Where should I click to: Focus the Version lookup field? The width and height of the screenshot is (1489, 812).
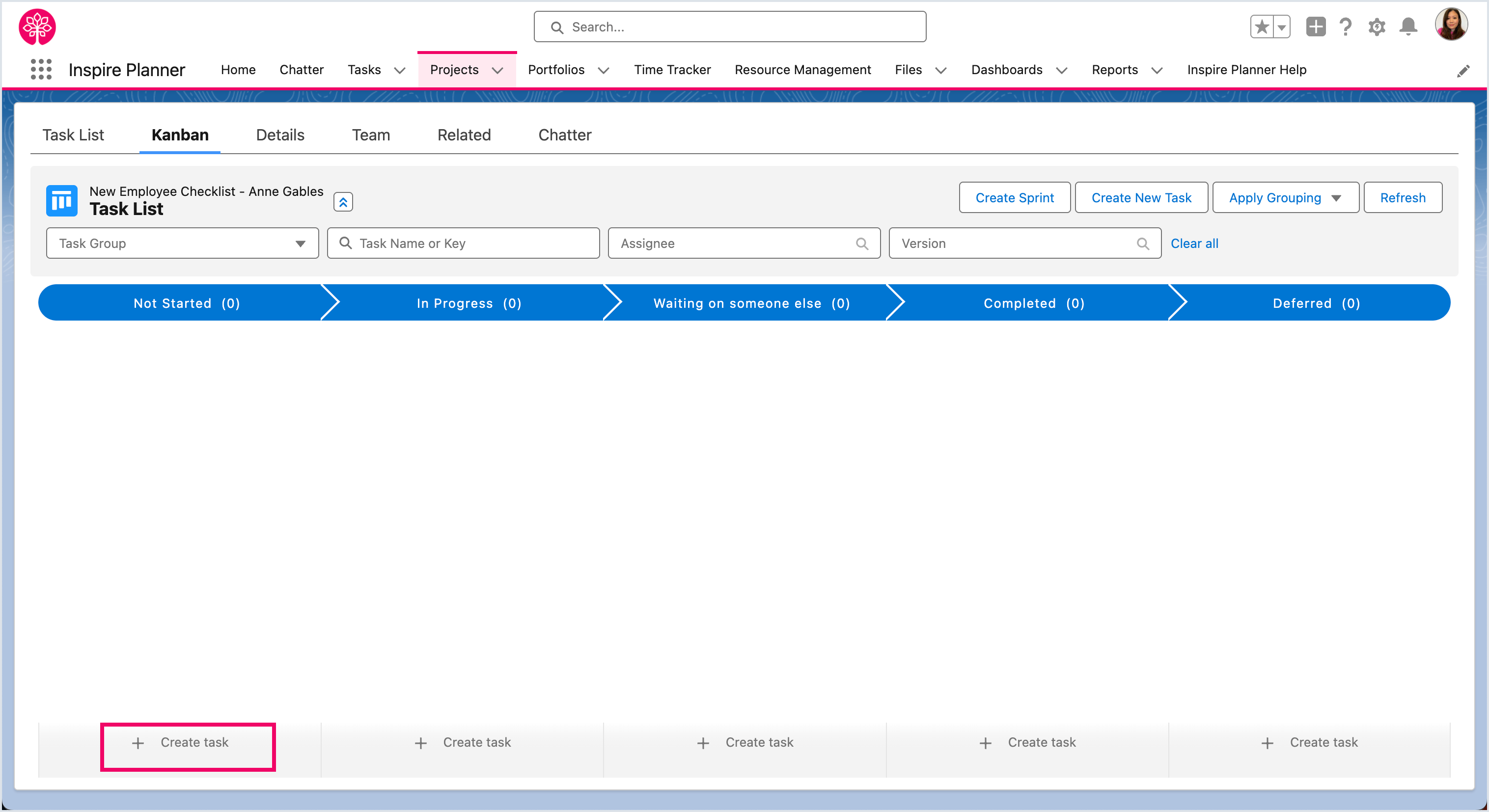[1025, 244]
